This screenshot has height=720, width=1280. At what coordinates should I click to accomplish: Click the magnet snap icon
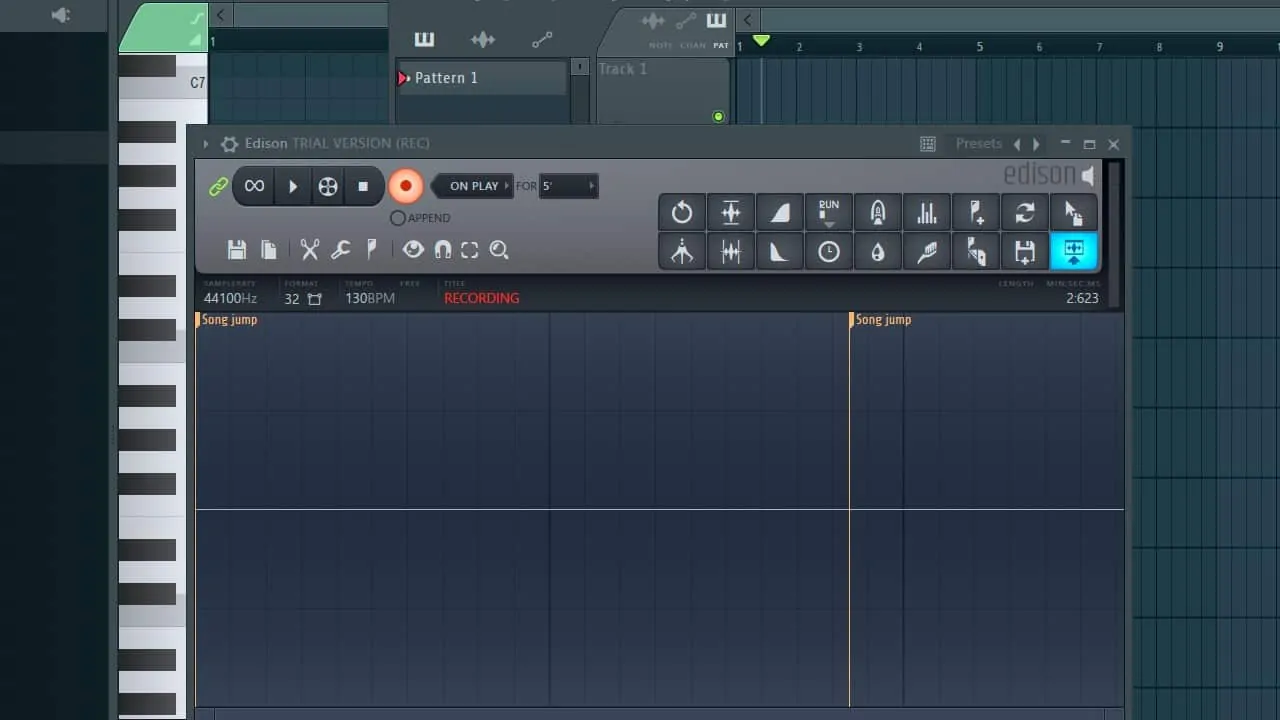(x=442, y=250)
